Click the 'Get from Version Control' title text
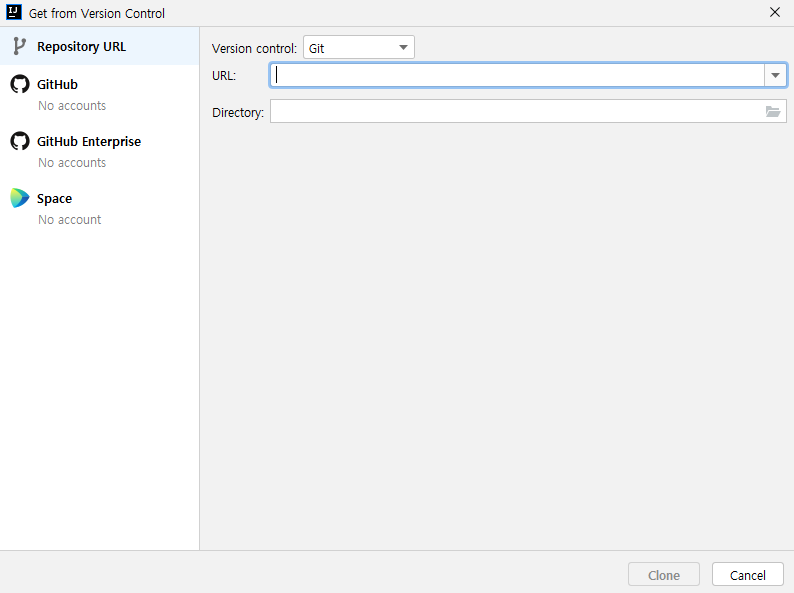Viewport: 794px width, 593px height. click(97, 14)
